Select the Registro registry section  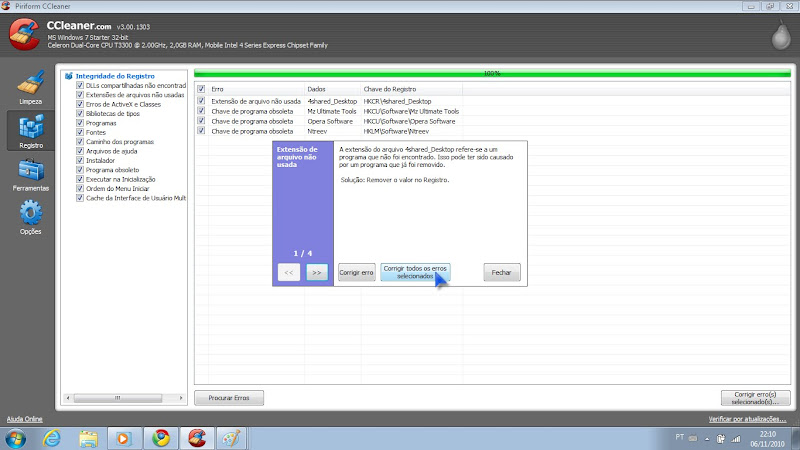coord(31,131)
